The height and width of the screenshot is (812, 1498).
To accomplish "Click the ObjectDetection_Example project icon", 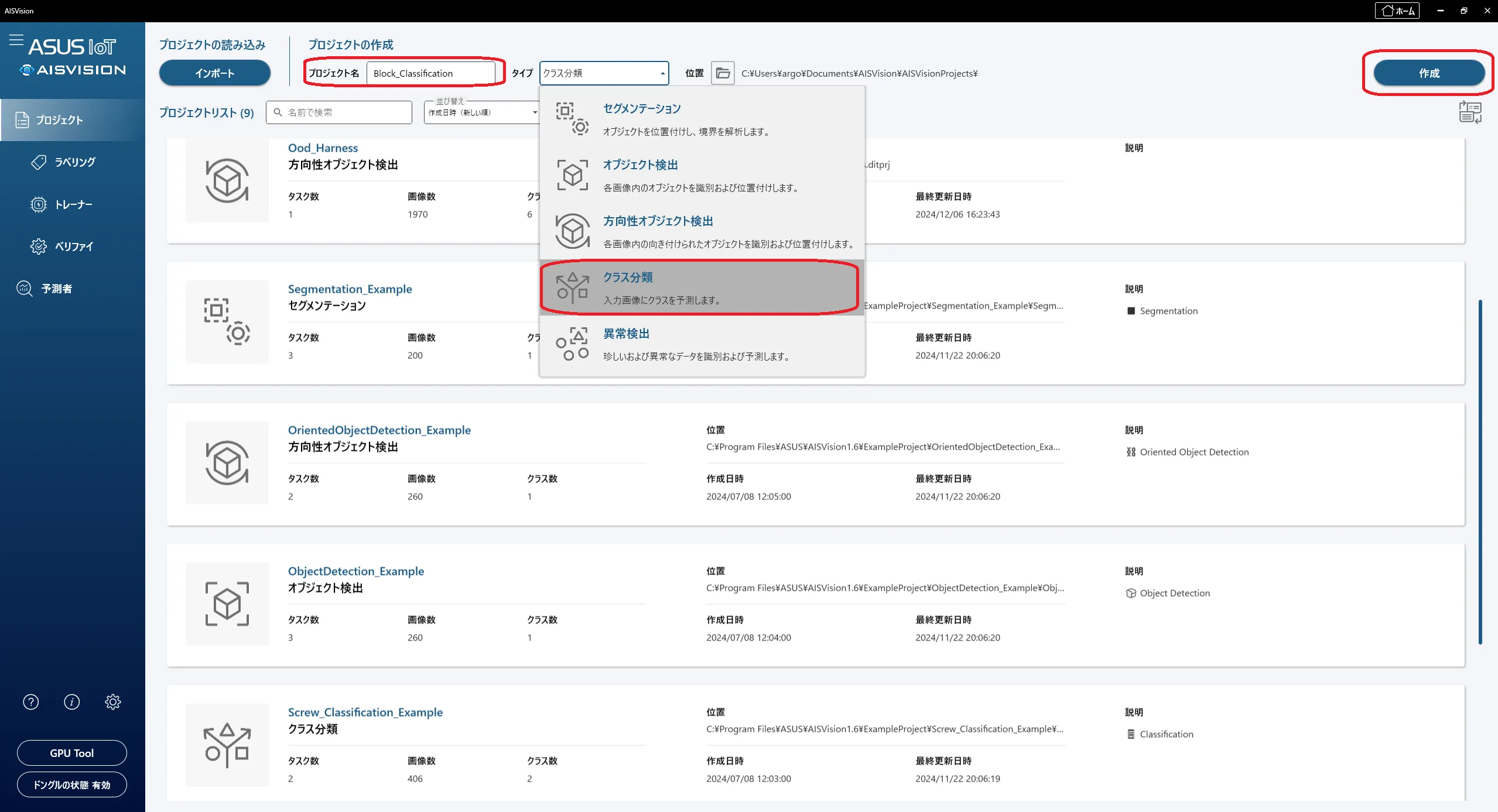I will [x=227, y=604].
